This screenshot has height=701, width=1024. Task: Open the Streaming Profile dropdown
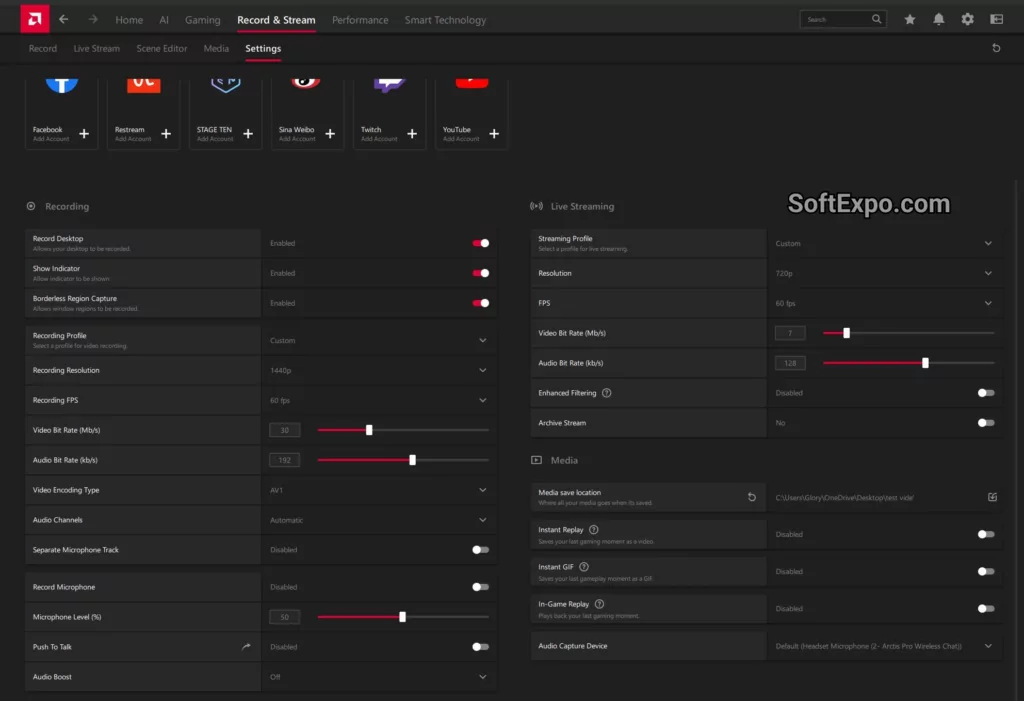[988, 243]
